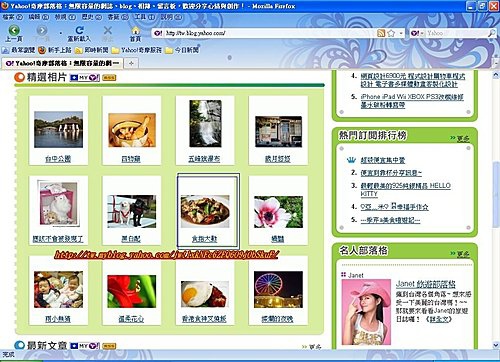The height and width of the screenshot is (362, 500).
Task: Expand the address bar dropdown arrow
Action: pyautogui.click(x=401, y=33)
